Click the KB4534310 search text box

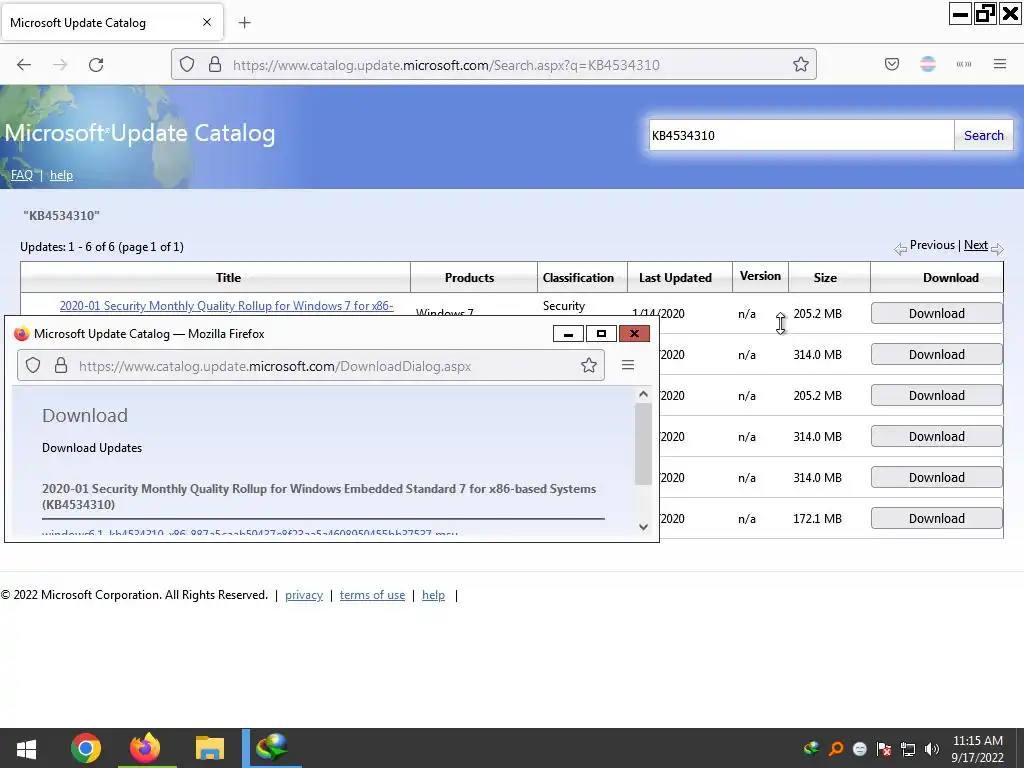coord(801,135)
